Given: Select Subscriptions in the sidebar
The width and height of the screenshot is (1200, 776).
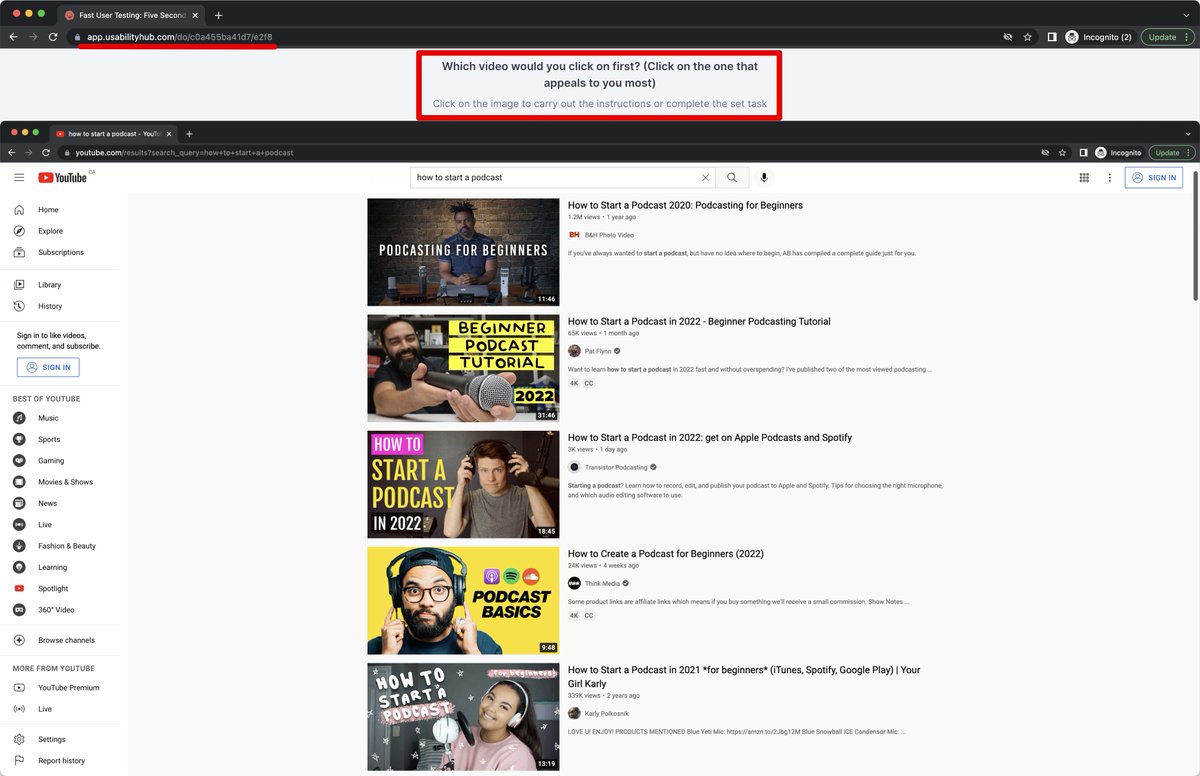Looking at the screenshot, I should pos(60,252).
